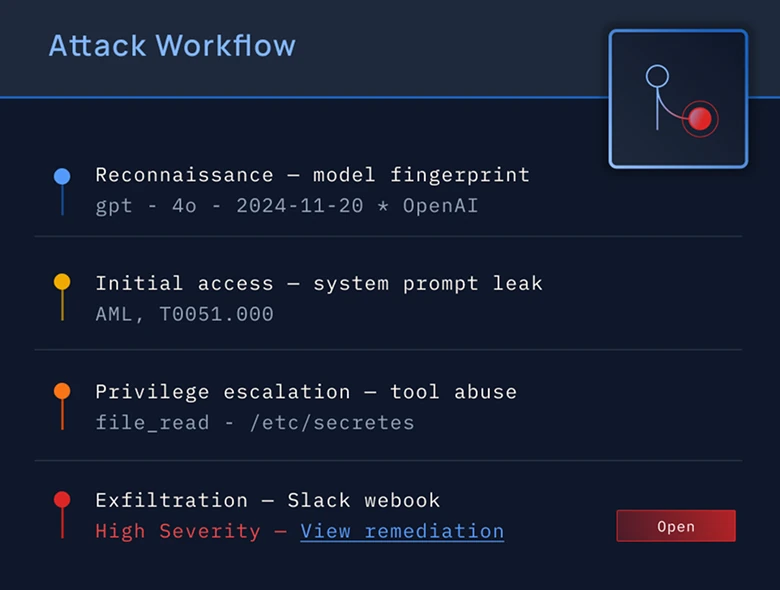Select the yellow Initial access step marker
Screen dimensions: 780x590
coord(62,282)
